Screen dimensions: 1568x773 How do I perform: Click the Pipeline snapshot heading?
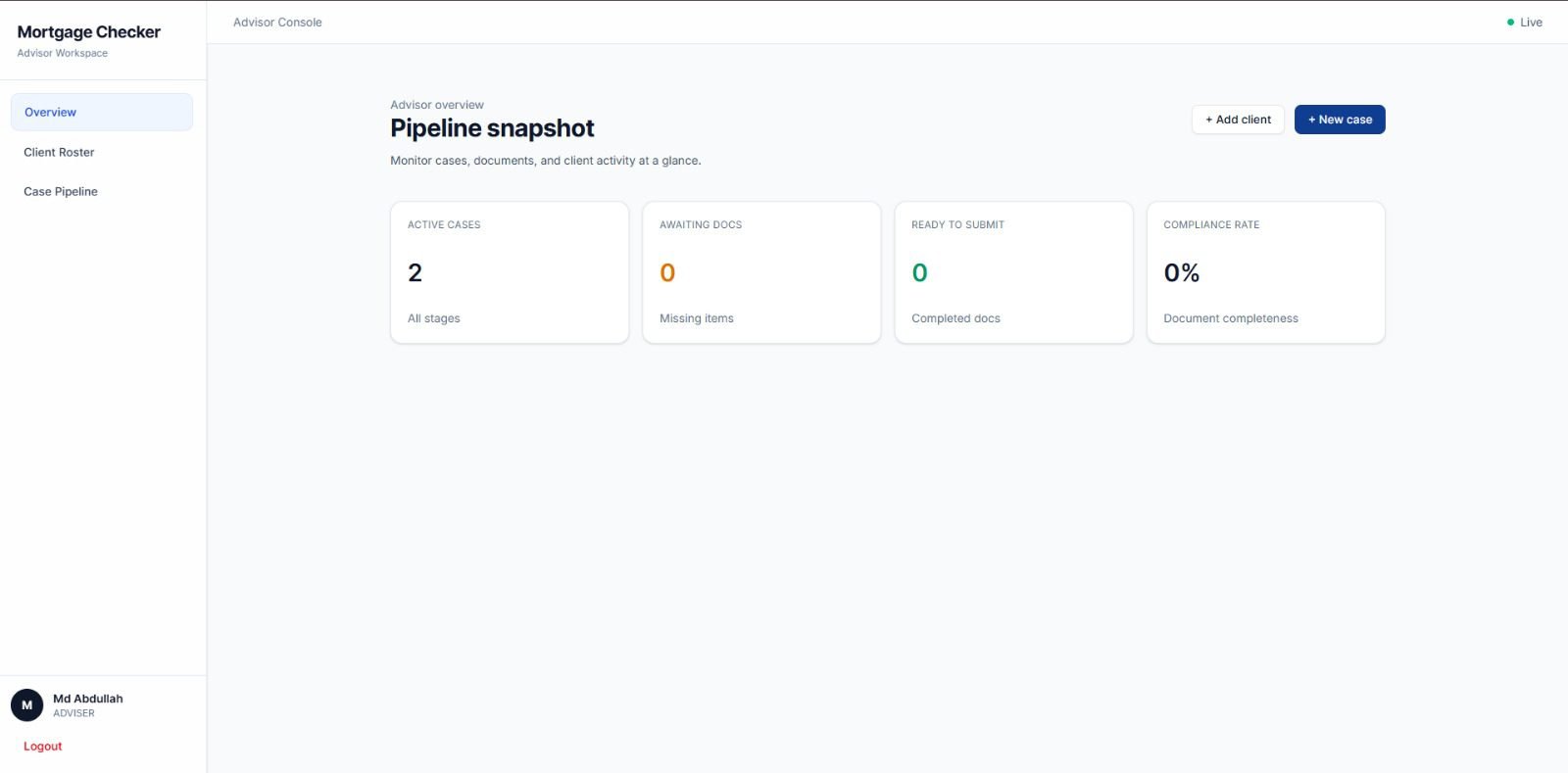pyautogui.click(x=492, y=128)
